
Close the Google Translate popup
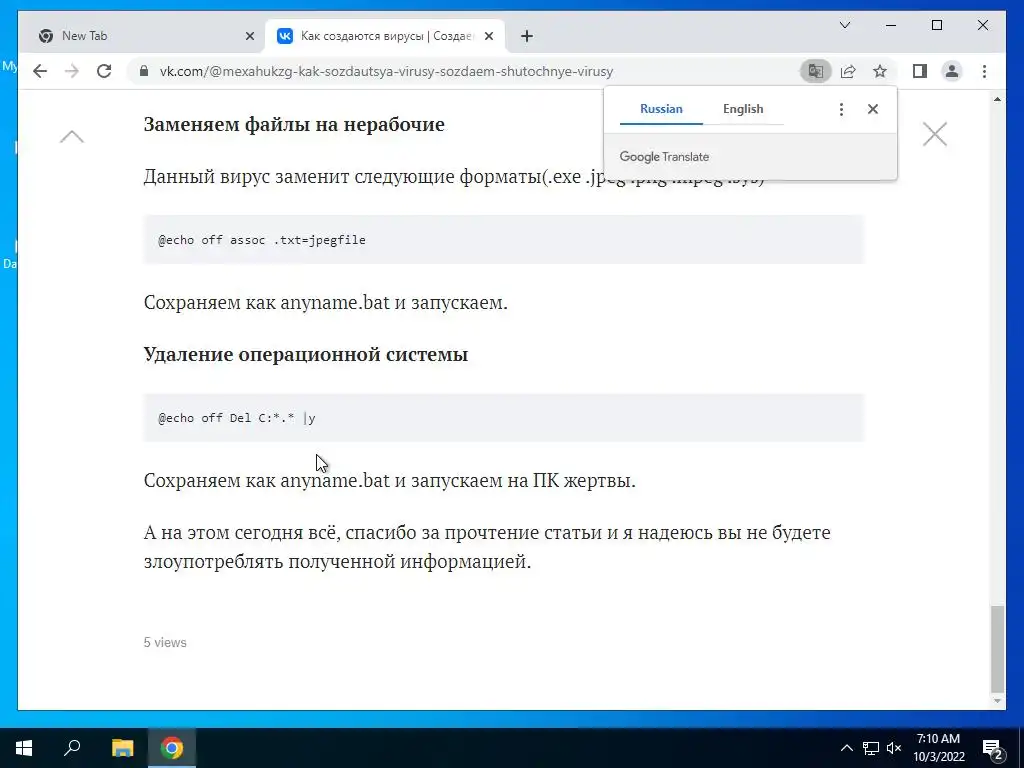coord(872,109)
